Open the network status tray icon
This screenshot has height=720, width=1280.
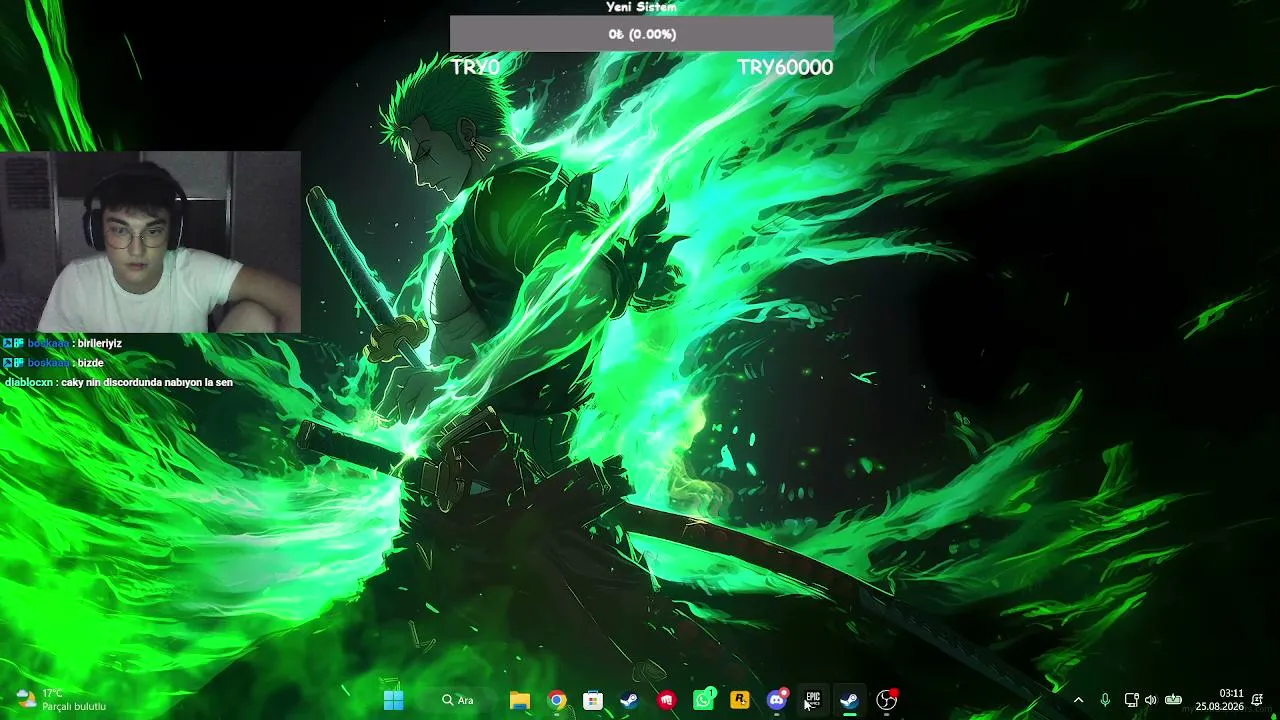pos(1131,700)
